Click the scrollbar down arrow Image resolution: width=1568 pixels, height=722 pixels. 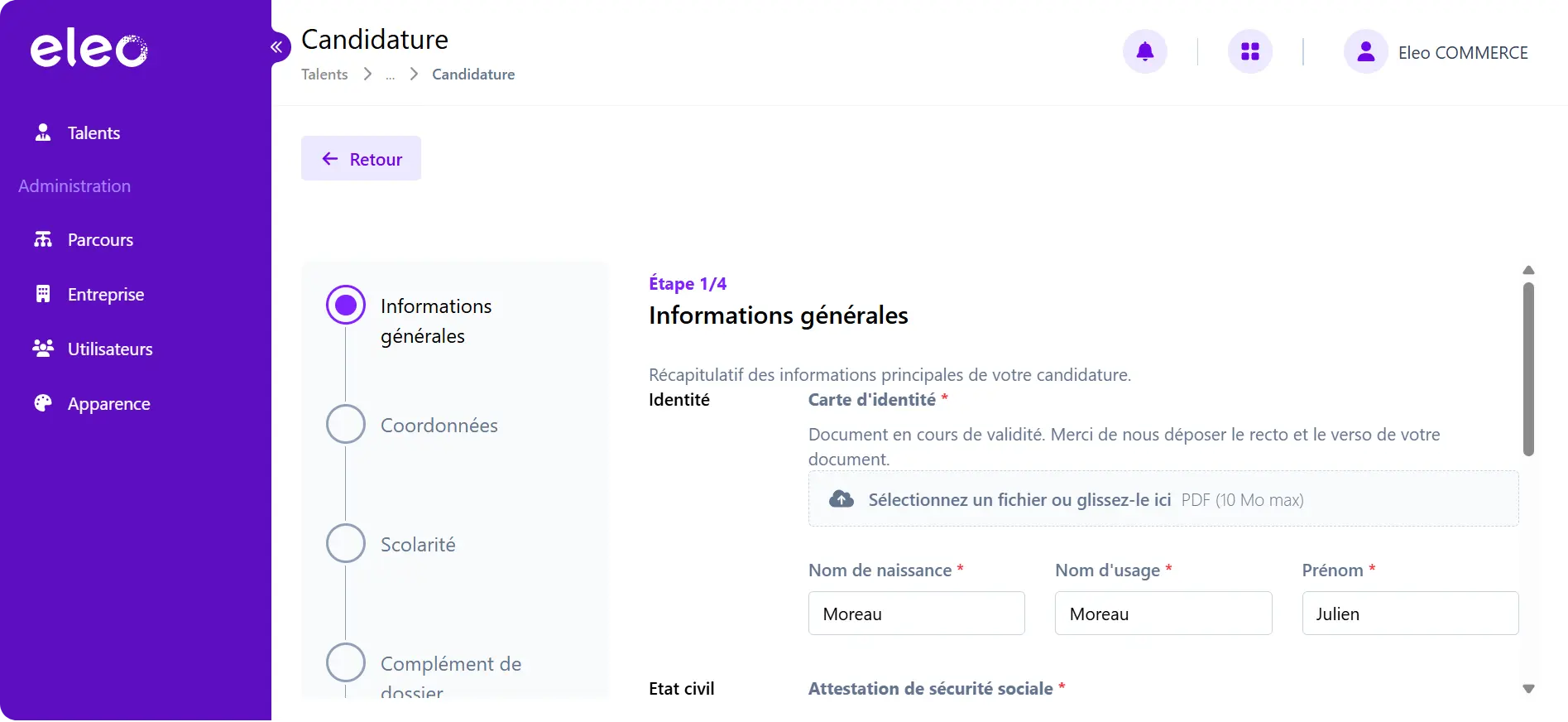(1528, 689)
